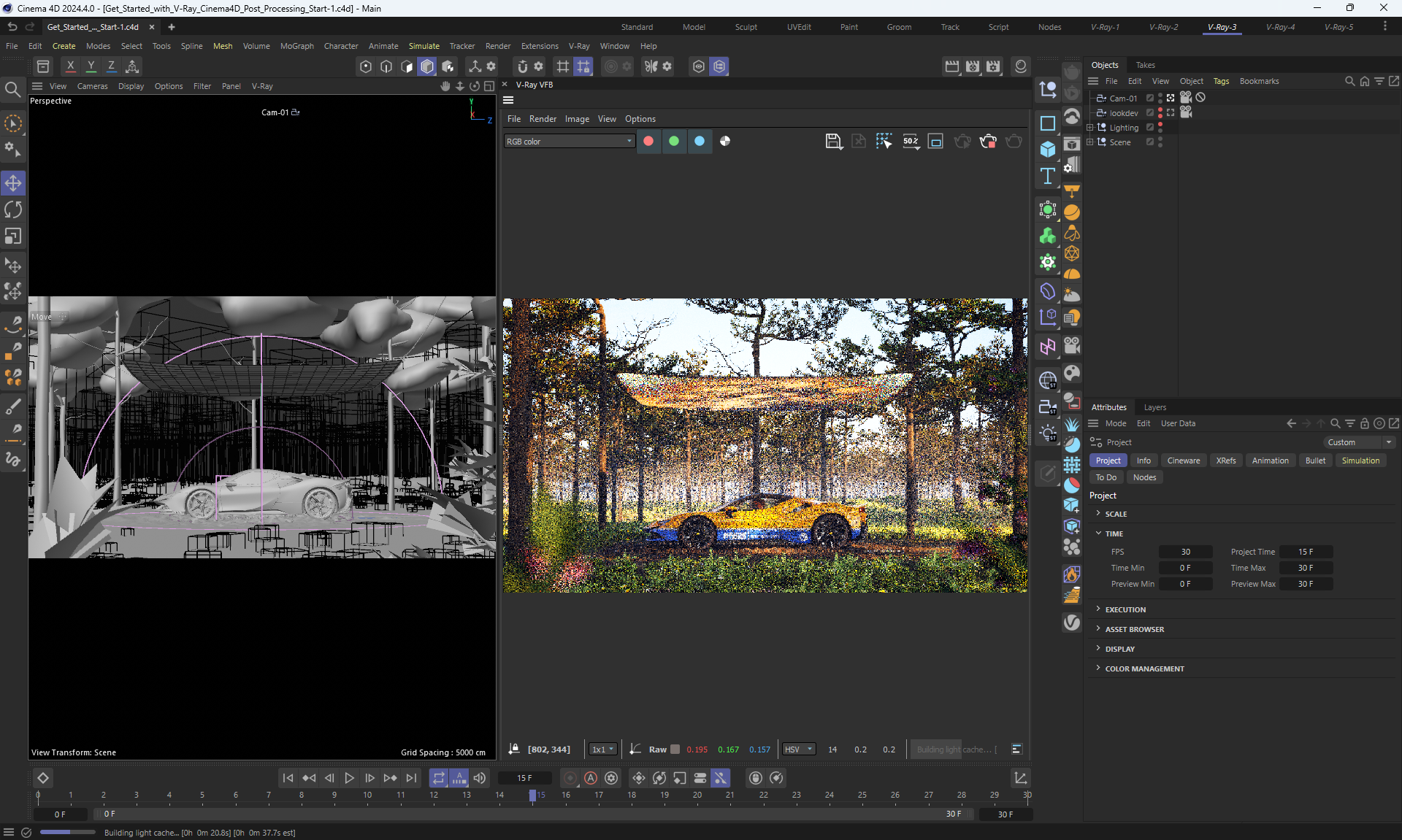
Task: Switch to the Cineware attributes tab
Action: tap(1183, 461)
